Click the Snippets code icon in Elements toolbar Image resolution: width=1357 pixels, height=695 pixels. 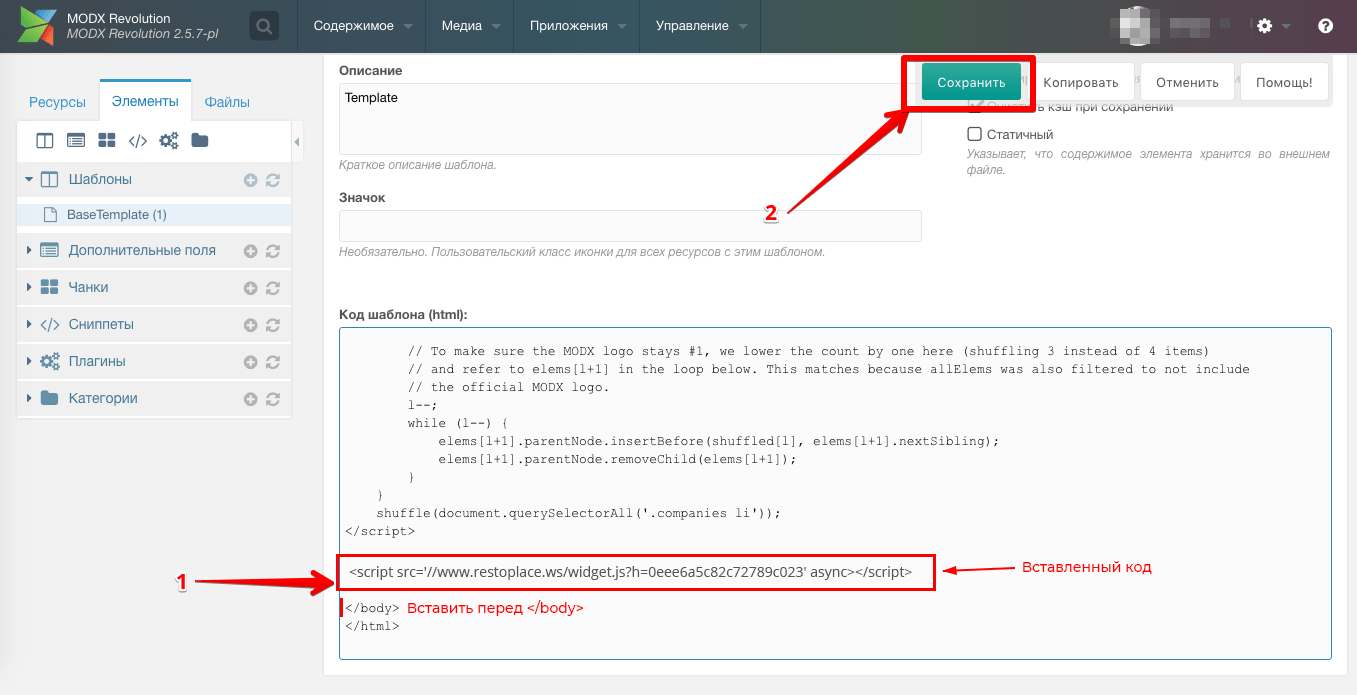coord(139,140)
